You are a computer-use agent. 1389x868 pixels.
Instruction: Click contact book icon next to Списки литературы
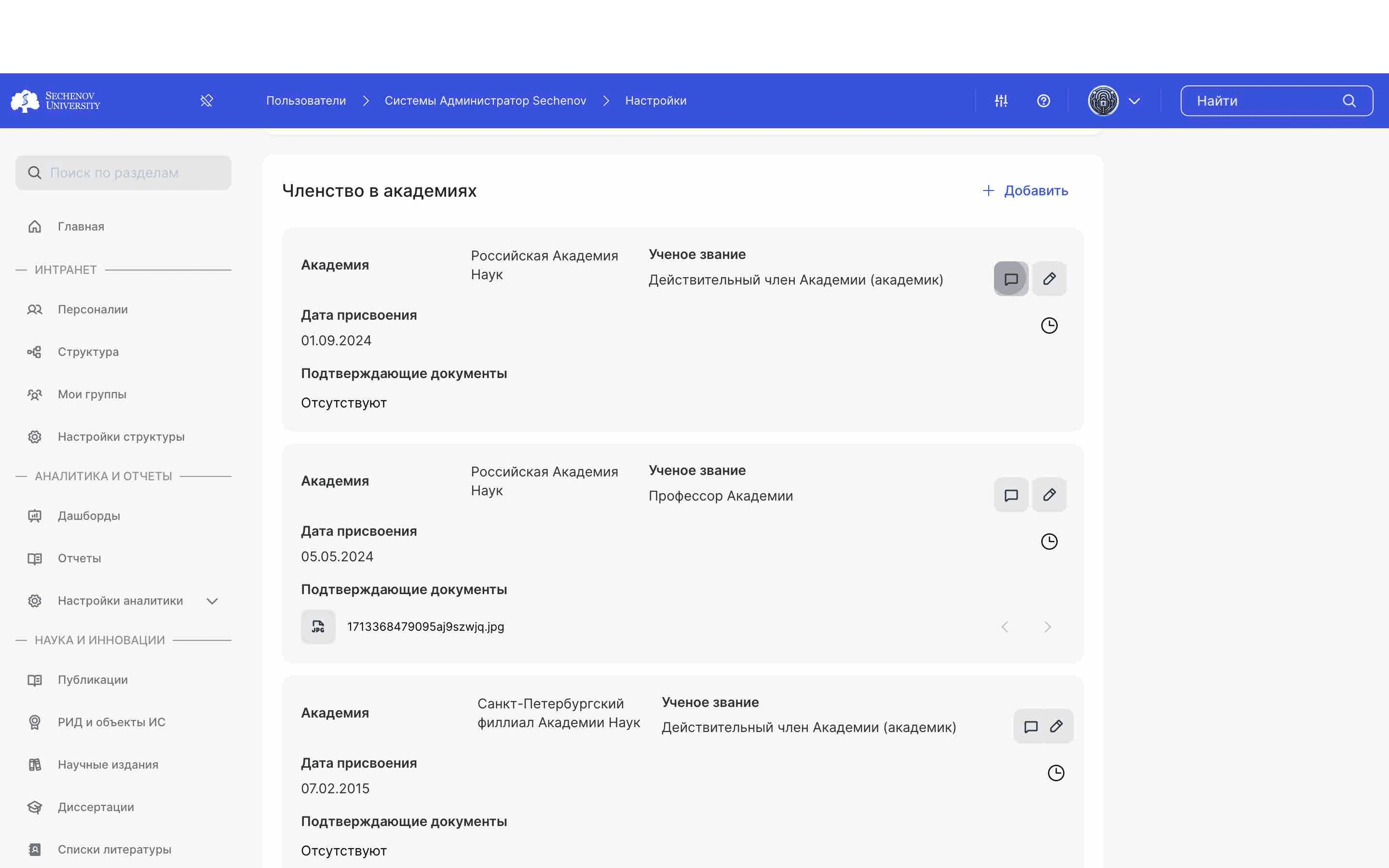coord(34,850)
